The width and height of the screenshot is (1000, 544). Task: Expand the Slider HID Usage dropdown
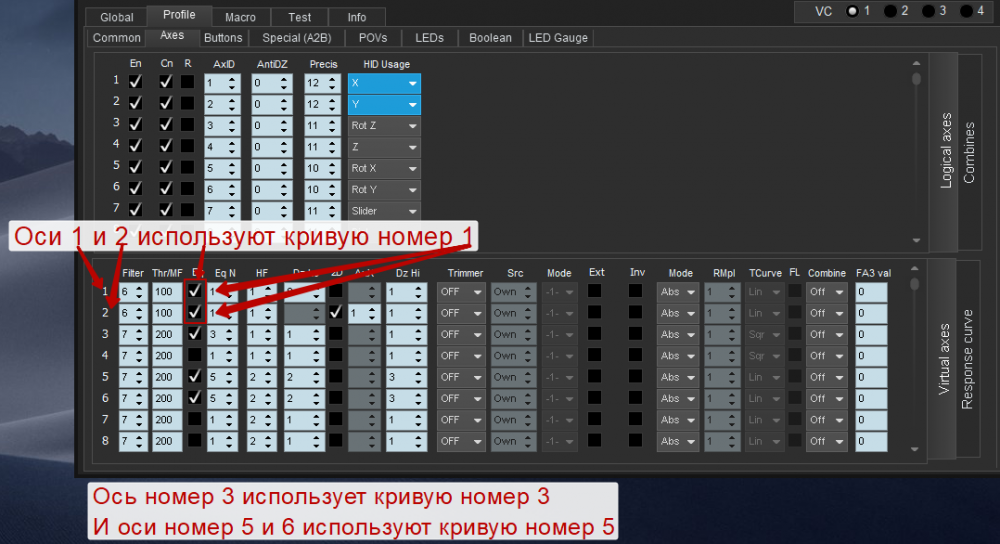(x=385, y=211)
